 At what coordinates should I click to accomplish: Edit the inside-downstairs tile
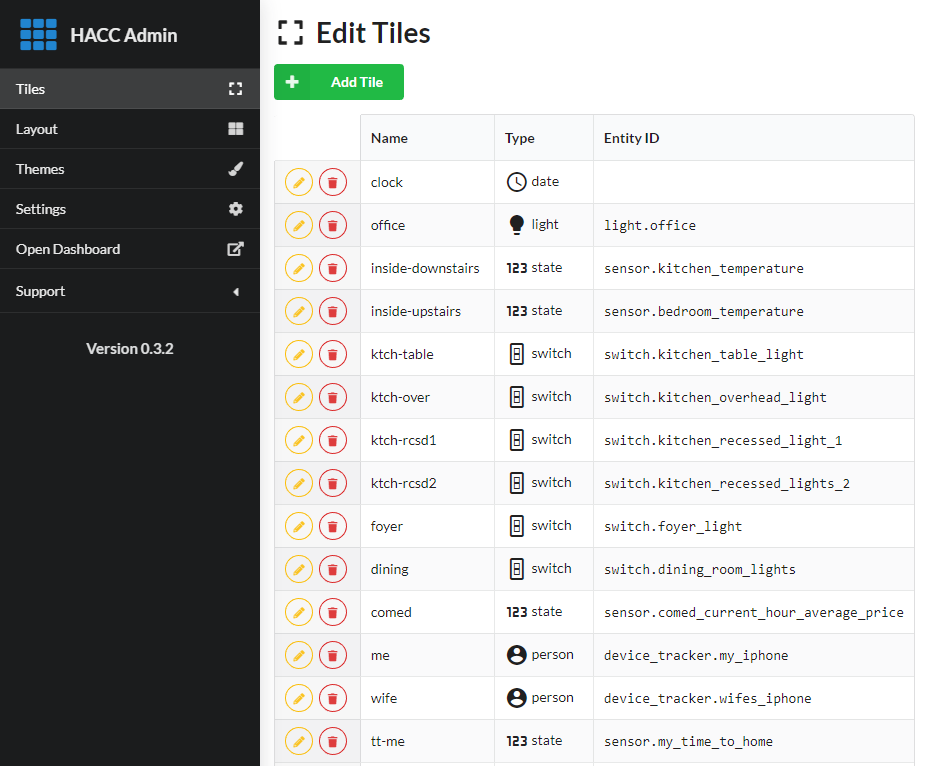[x=299, y=268]
